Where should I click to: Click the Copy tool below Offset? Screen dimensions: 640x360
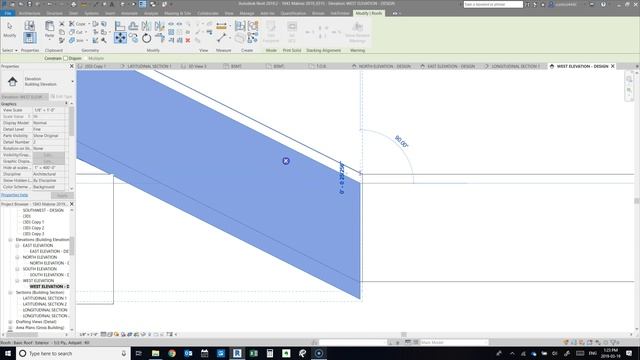(133, 38)
